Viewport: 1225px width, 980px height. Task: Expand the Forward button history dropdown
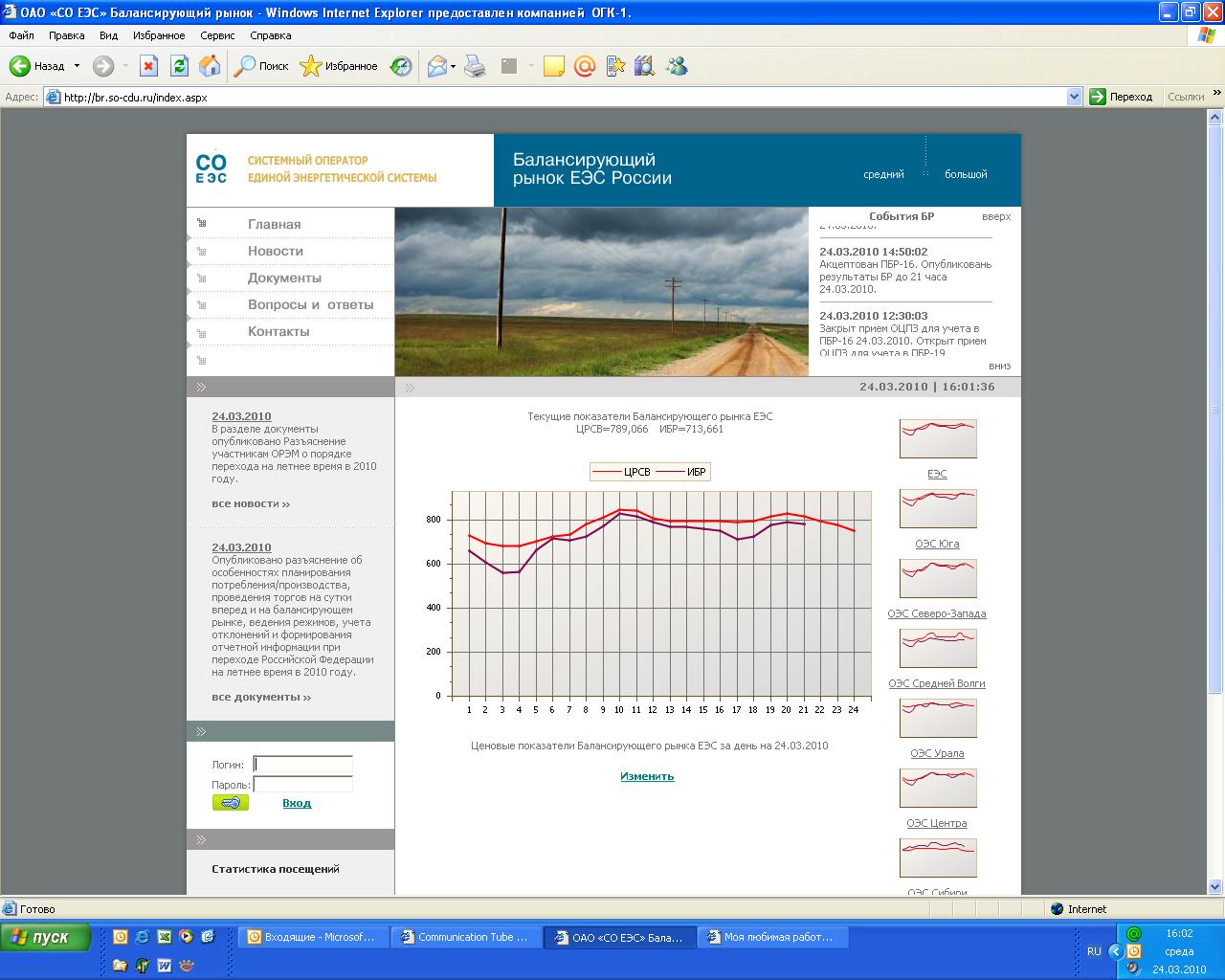pos(125,66)
